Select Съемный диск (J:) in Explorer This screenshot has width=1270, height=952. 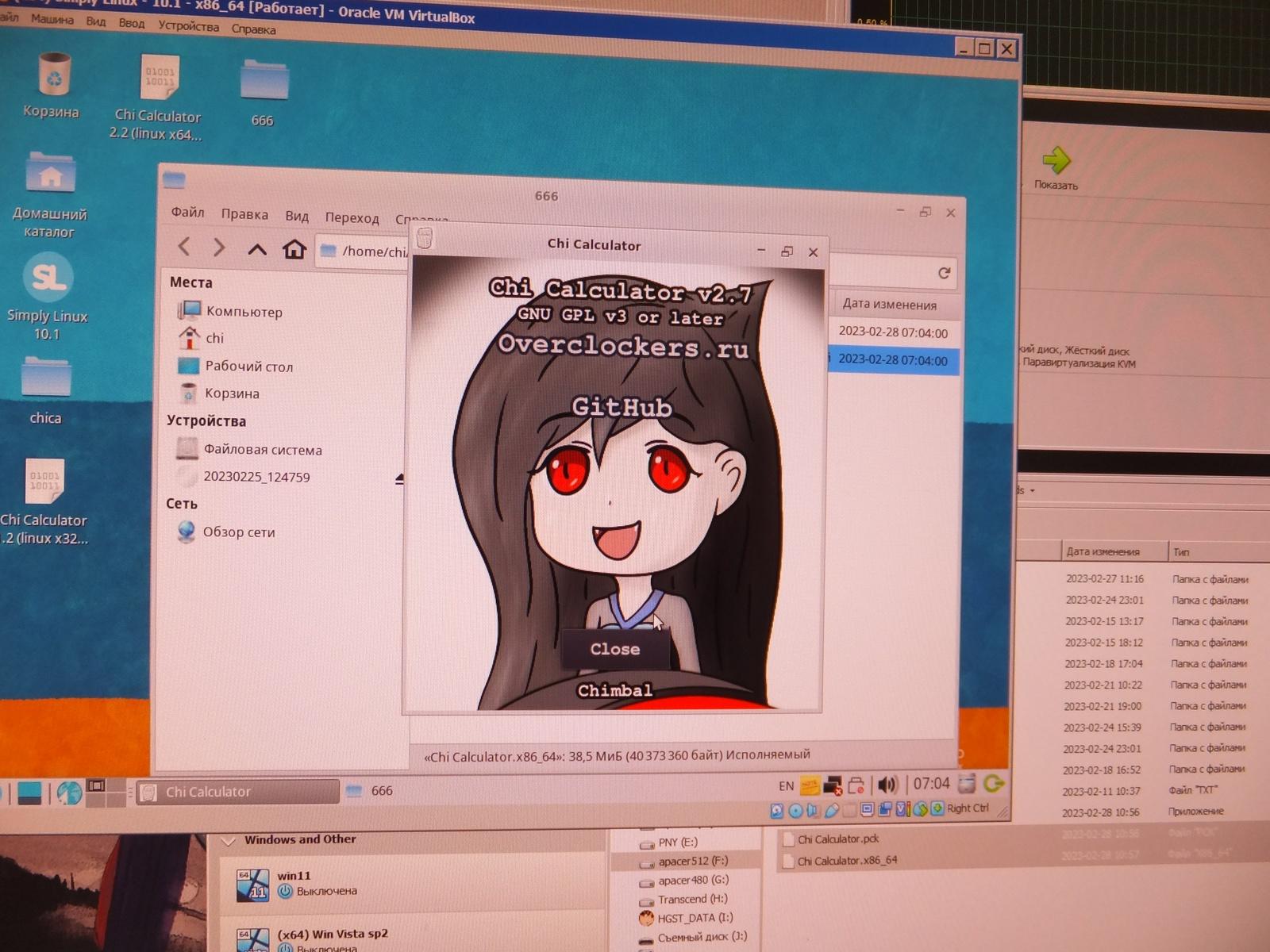(x=693, y=937)
